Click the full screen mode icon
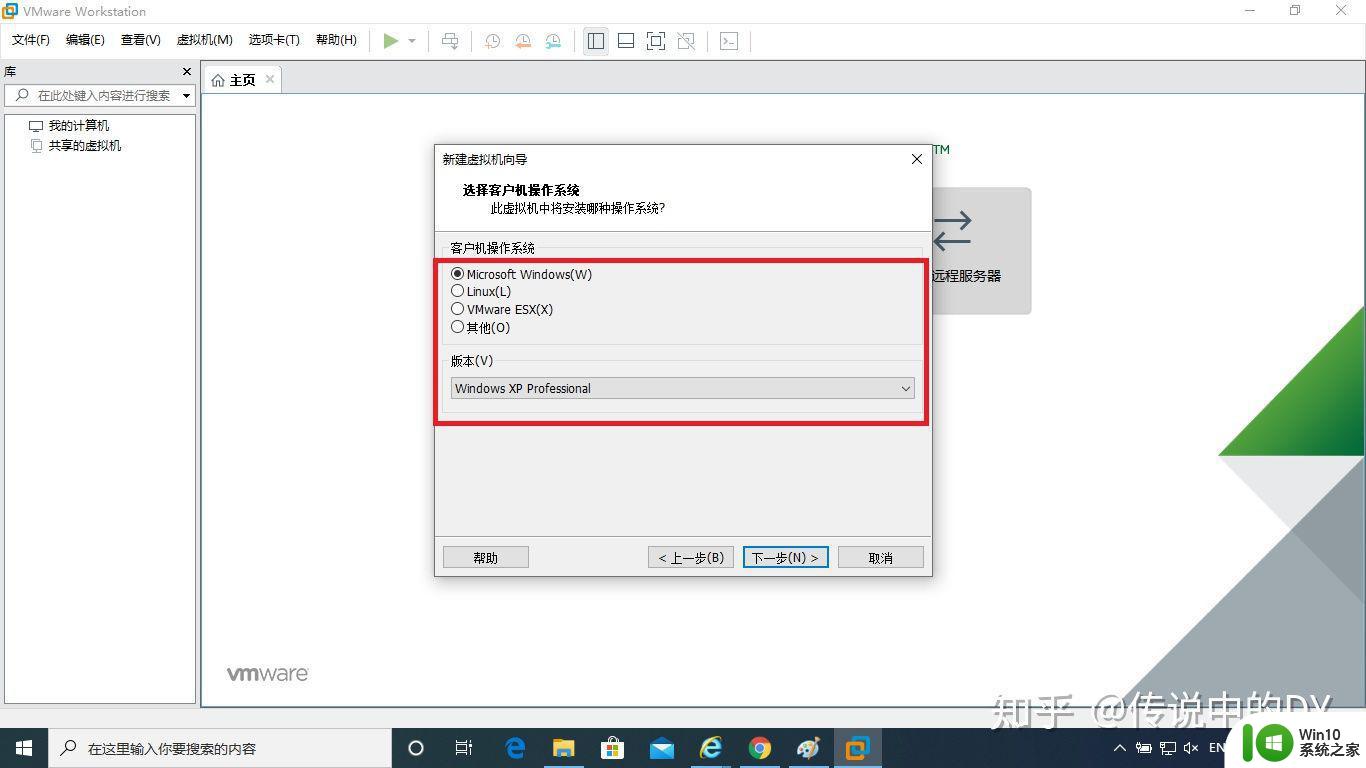This screenshot has height=768, width=1366. [656, 41]
